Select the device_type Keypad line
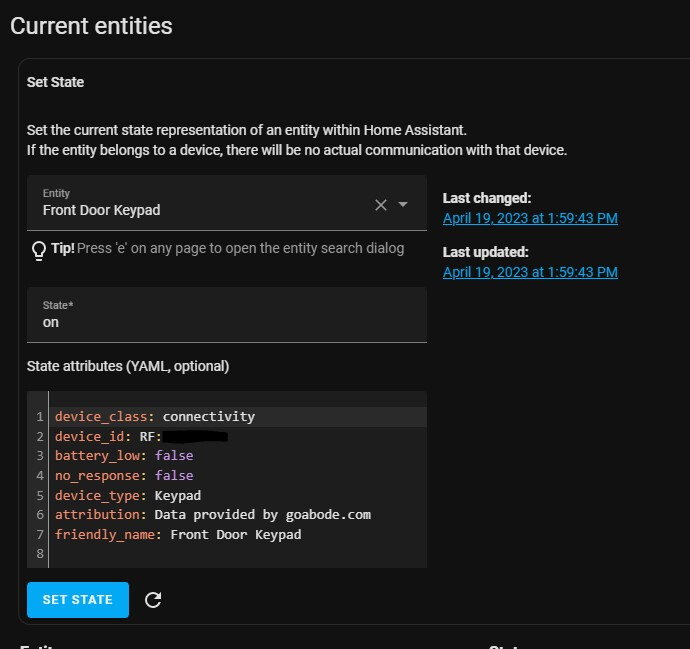This screenshot has height=649, width=690. (x=128, y=495)
